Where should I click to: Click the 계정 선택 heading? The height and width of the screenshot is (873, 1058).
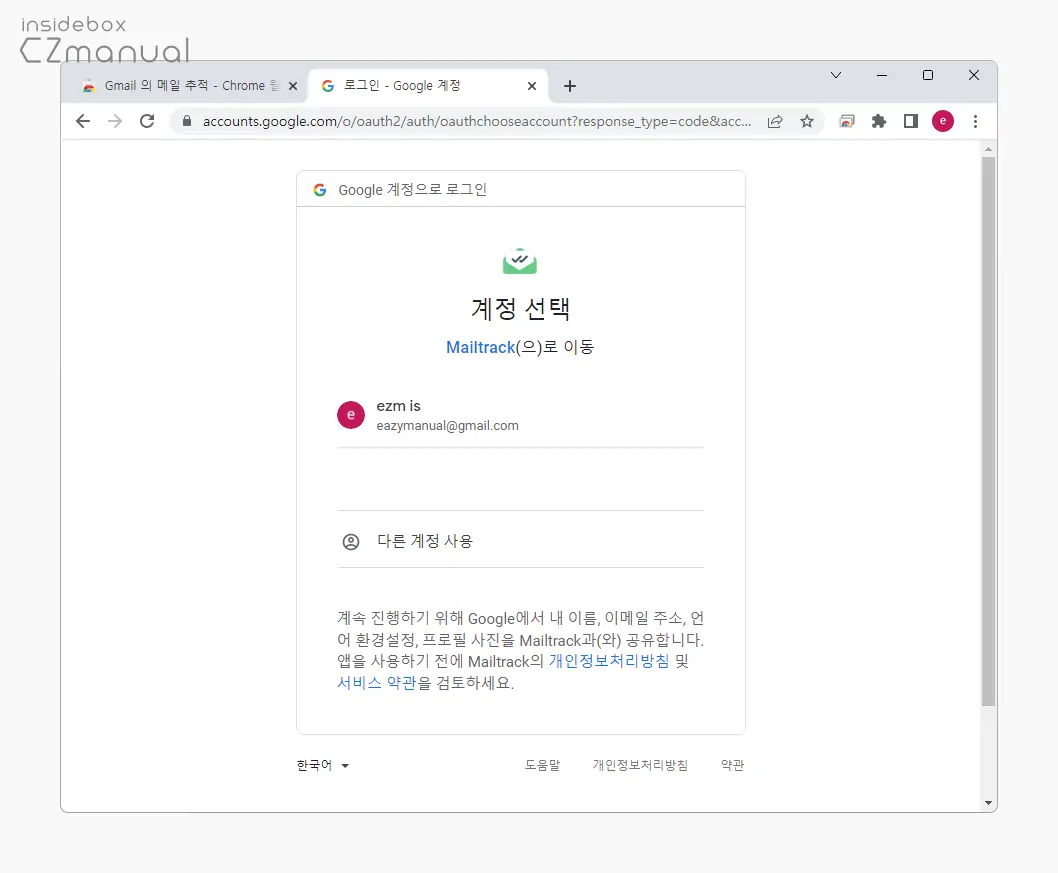(520, 309)
